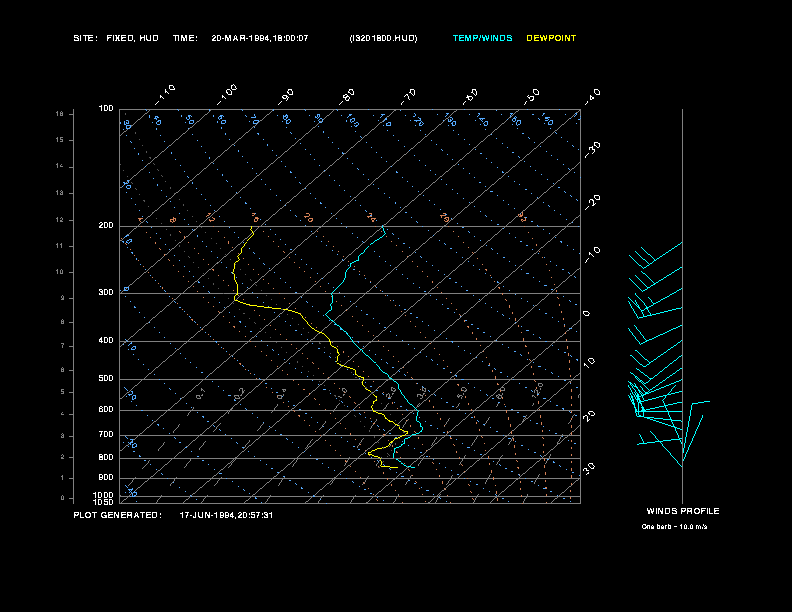
Task: Click the "(I3201800.HUD)" file name
Action: 383,38
